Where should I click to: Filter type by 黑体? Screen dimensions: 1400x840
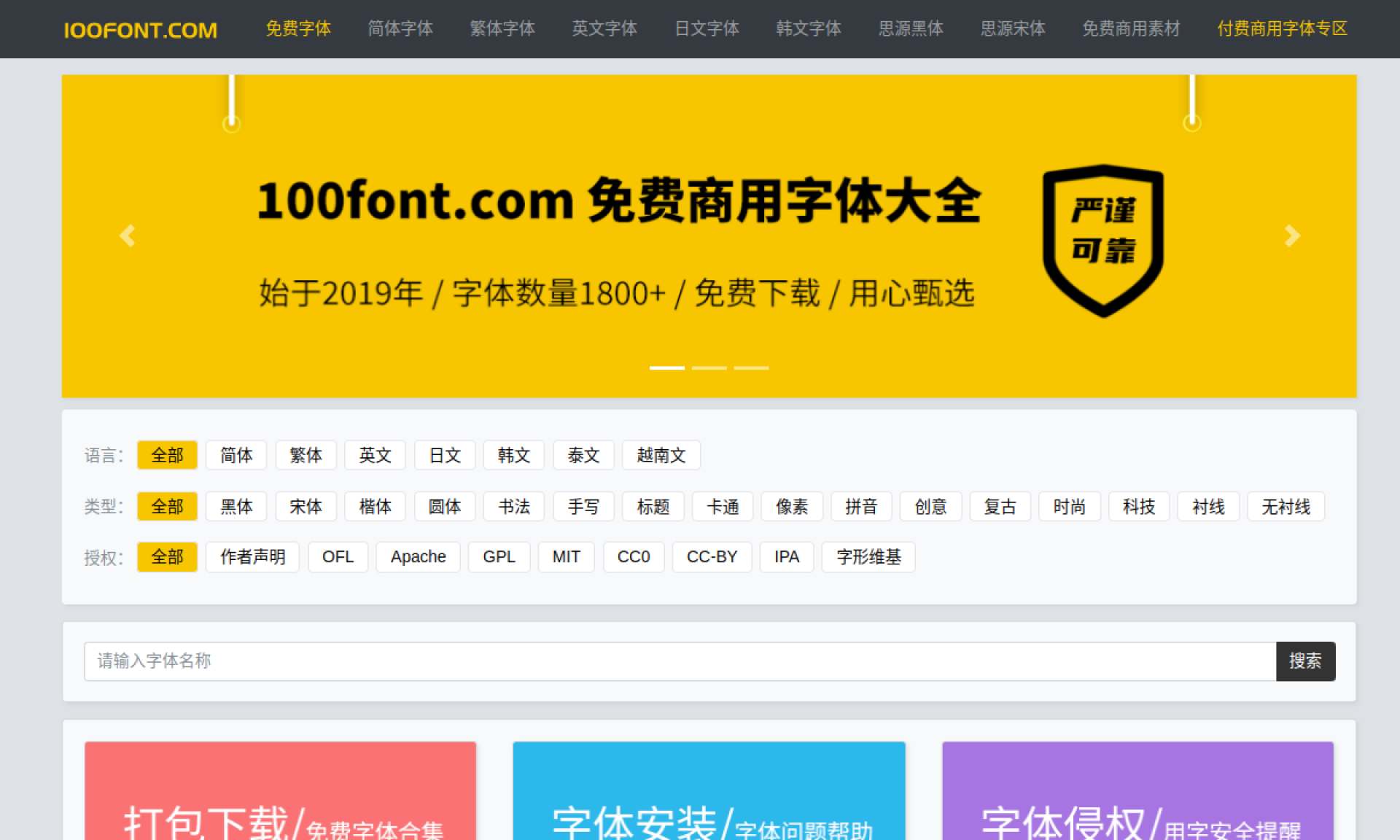pos(236,506)
